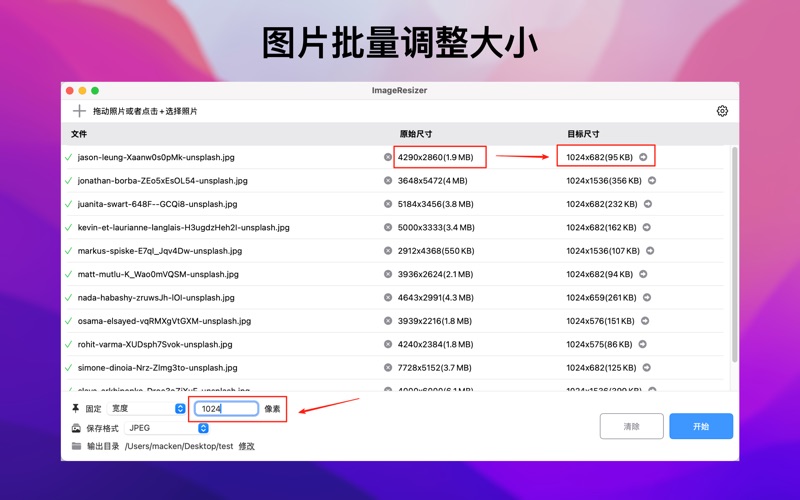Toggle checkmark for matt-mutlu image
Viewport: 800px width, 500px height.
(69, 274)
